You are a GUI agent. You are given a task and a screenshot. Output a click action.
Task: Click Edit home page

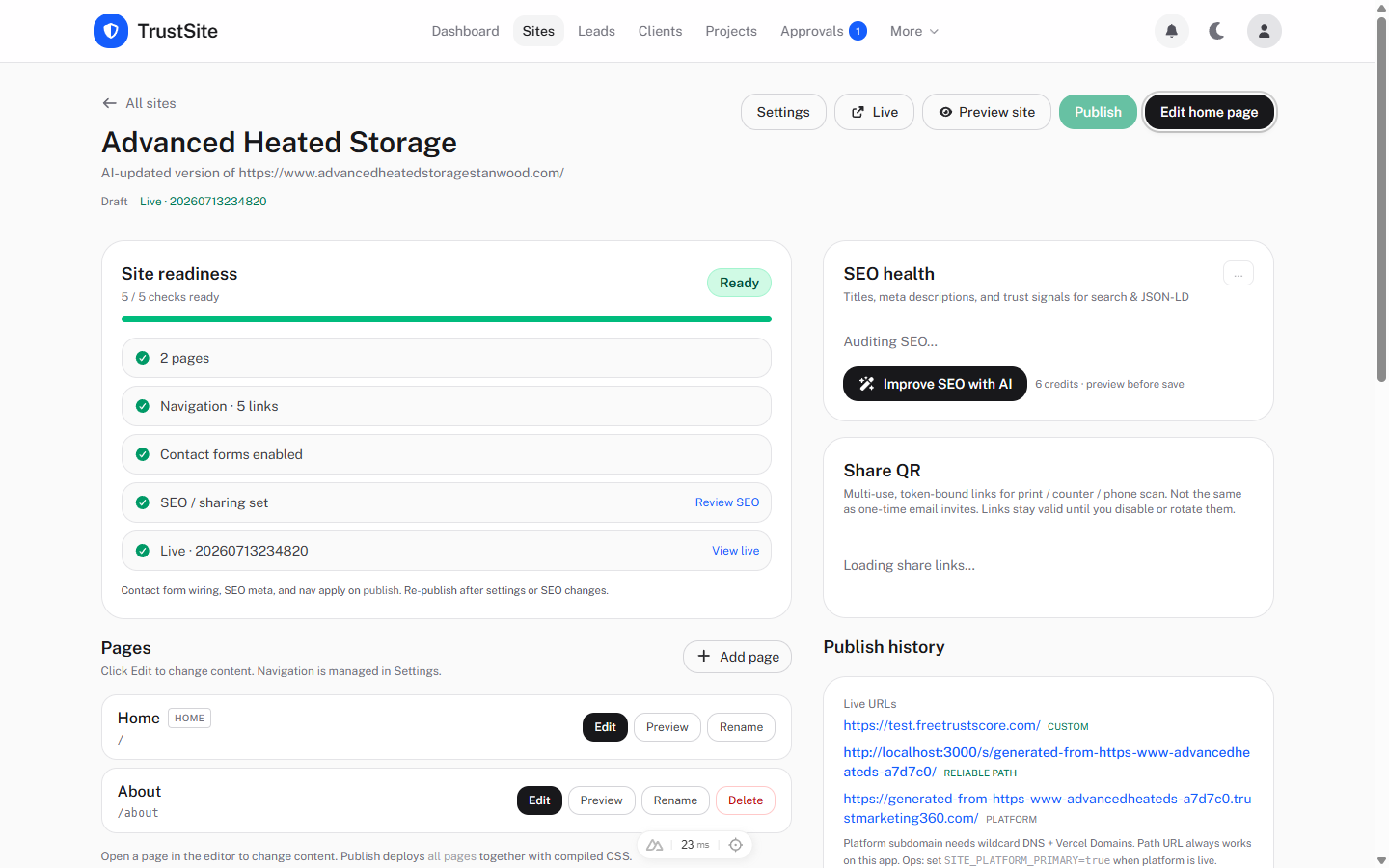[1209, 112]
